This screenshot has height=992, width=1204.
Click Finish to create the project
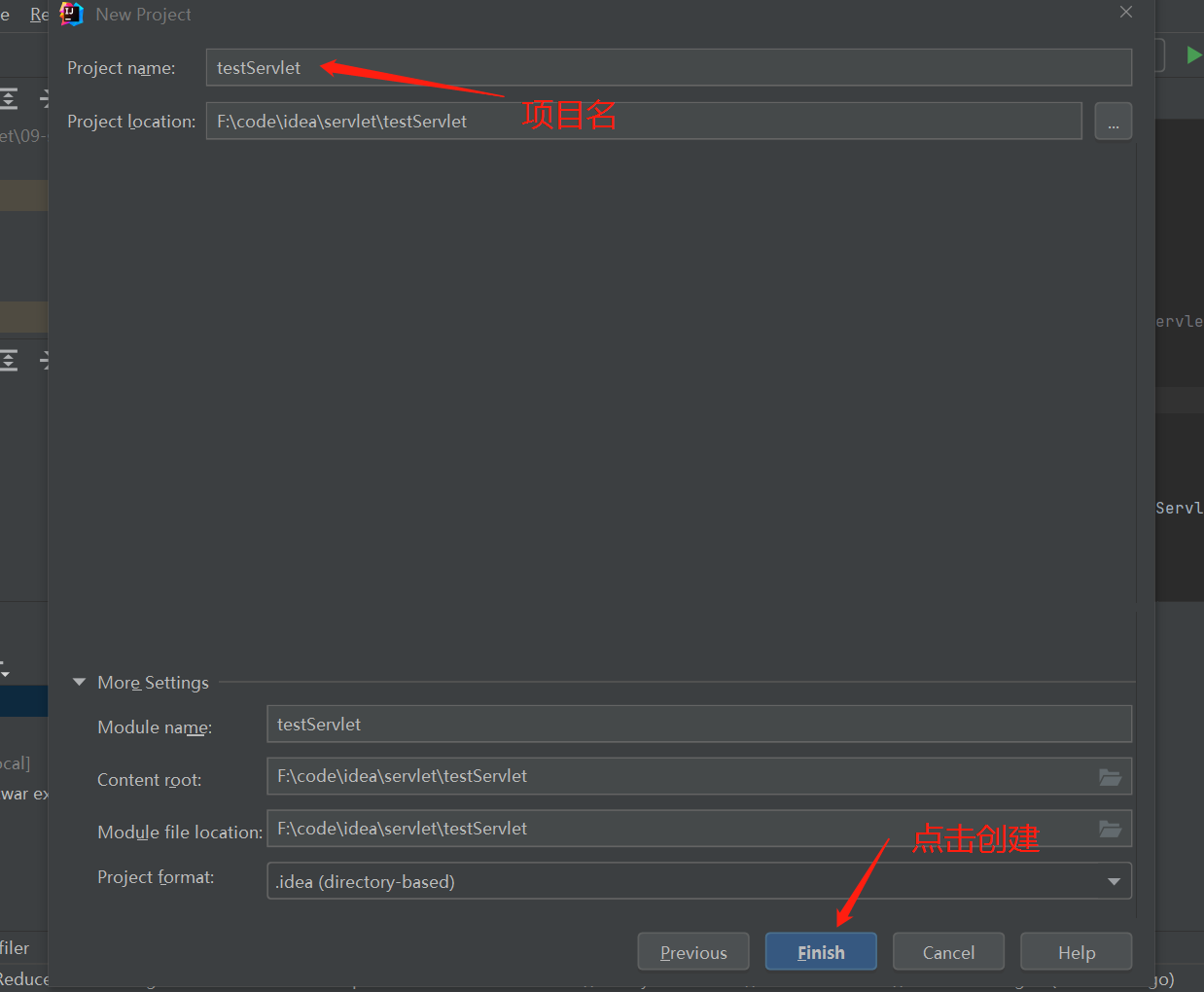coord(821,952)
